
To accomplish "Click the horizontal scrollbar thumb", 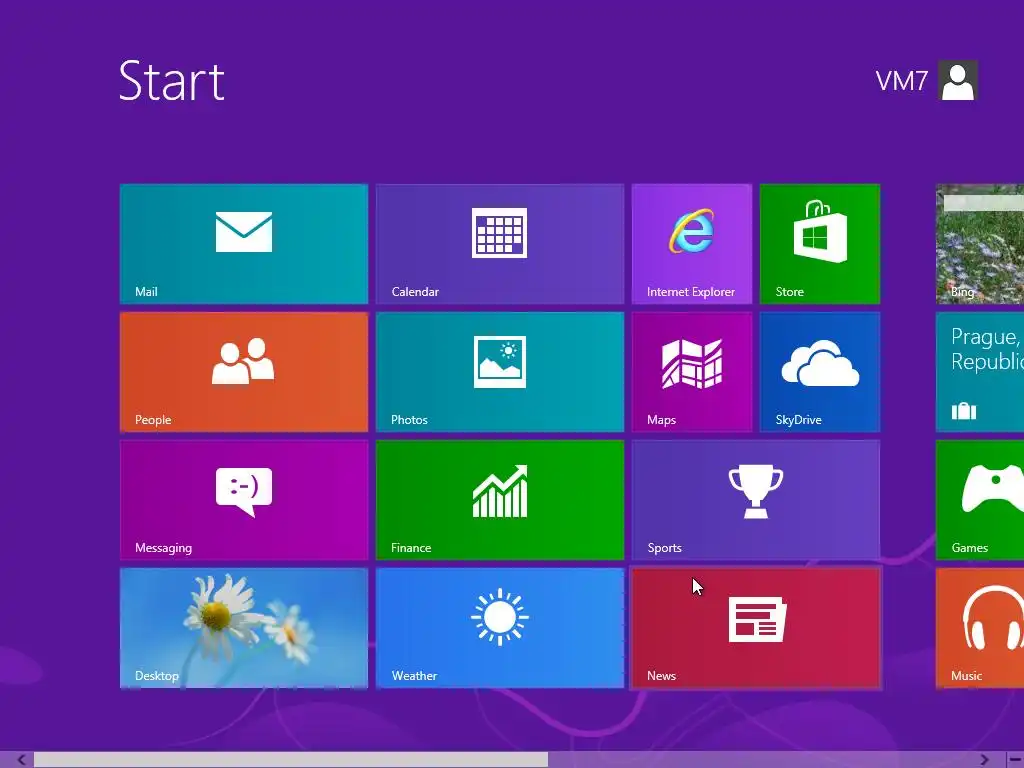I will point(291,760).
